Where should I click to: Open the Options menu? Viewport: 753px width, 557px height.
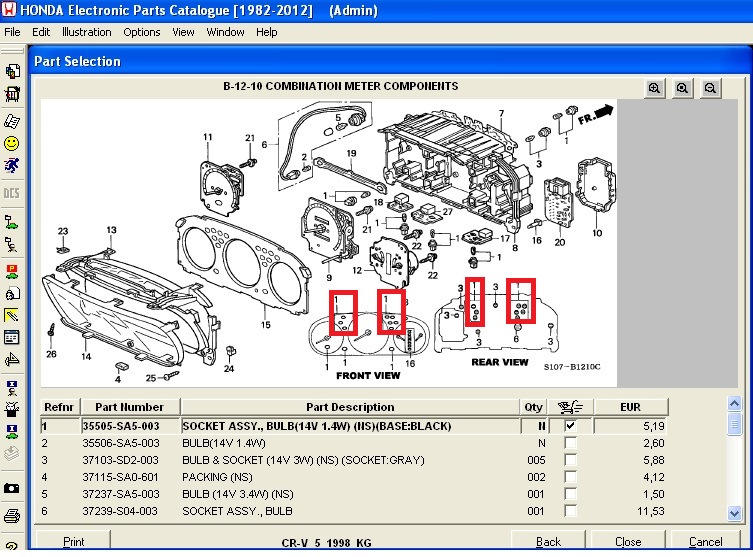pyautogui.click(x=142, y=32)
